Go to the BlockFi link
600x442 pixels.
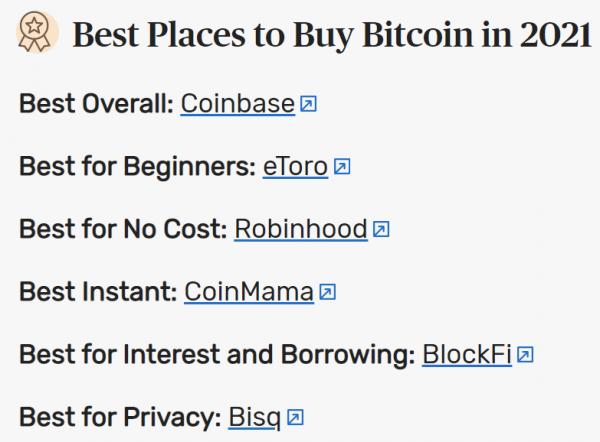coord(468,355)
